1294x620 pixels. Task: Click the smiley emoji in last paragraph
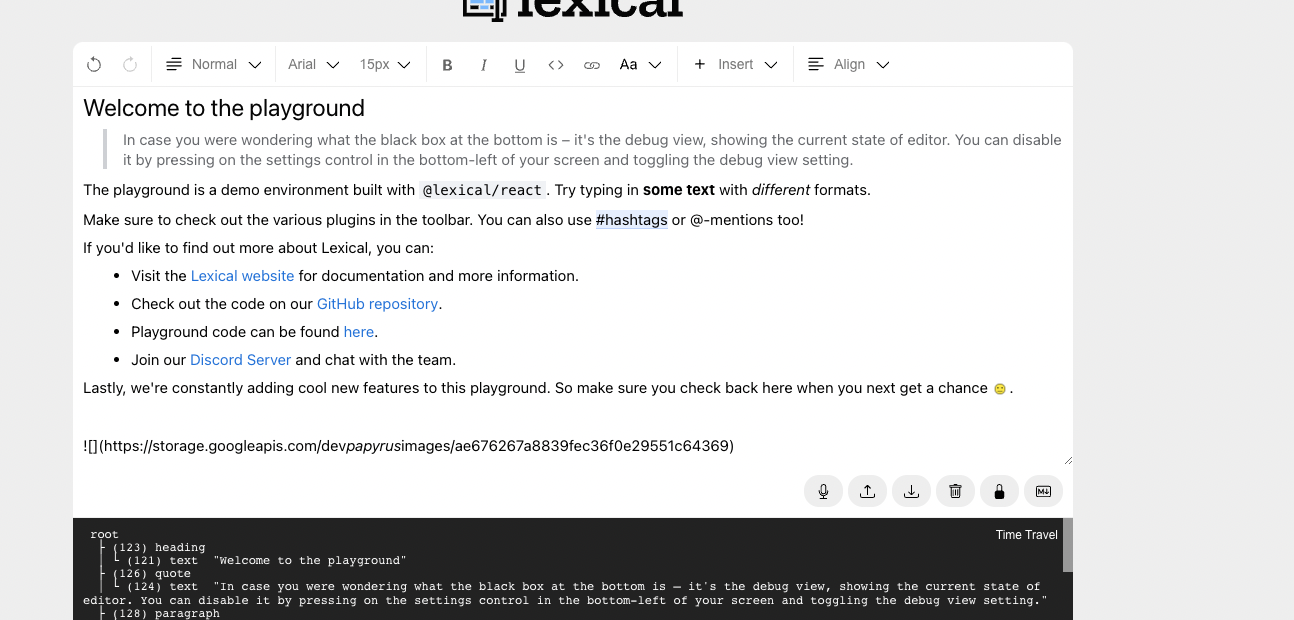pos(999,389)
